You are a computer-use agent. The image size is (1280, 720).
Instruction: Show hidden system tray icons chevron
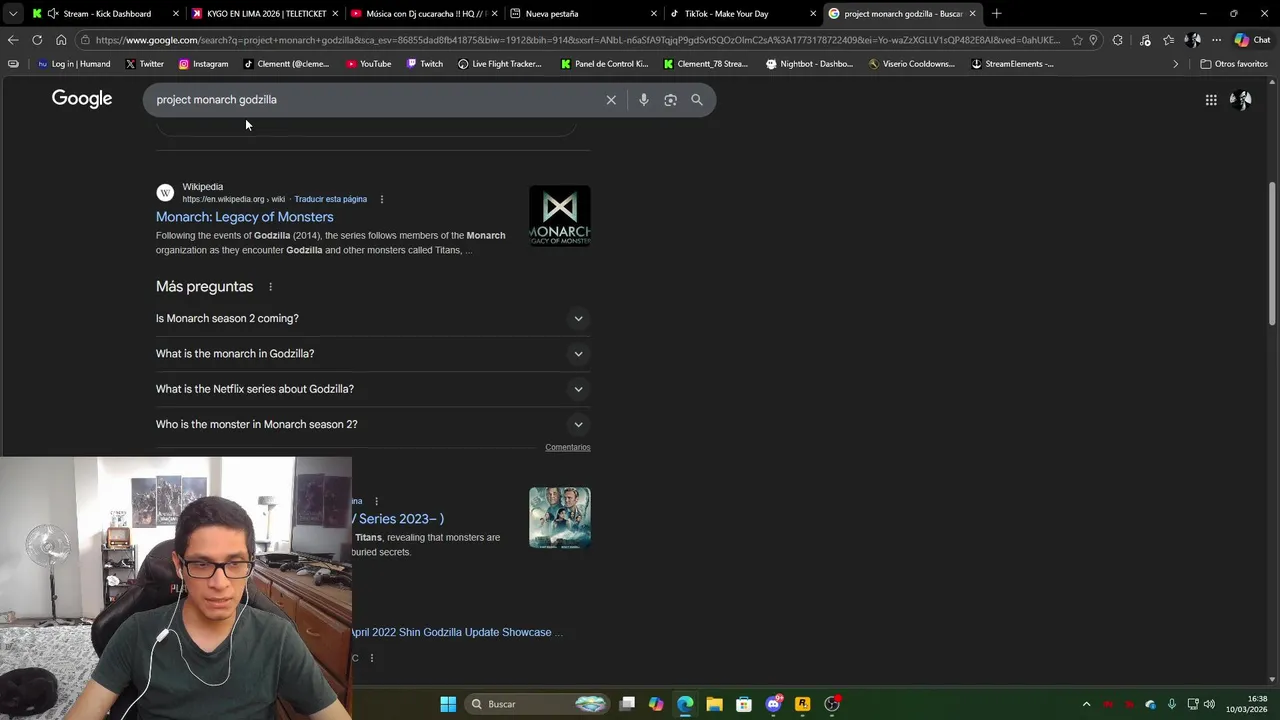click(x=1086, y=704)
